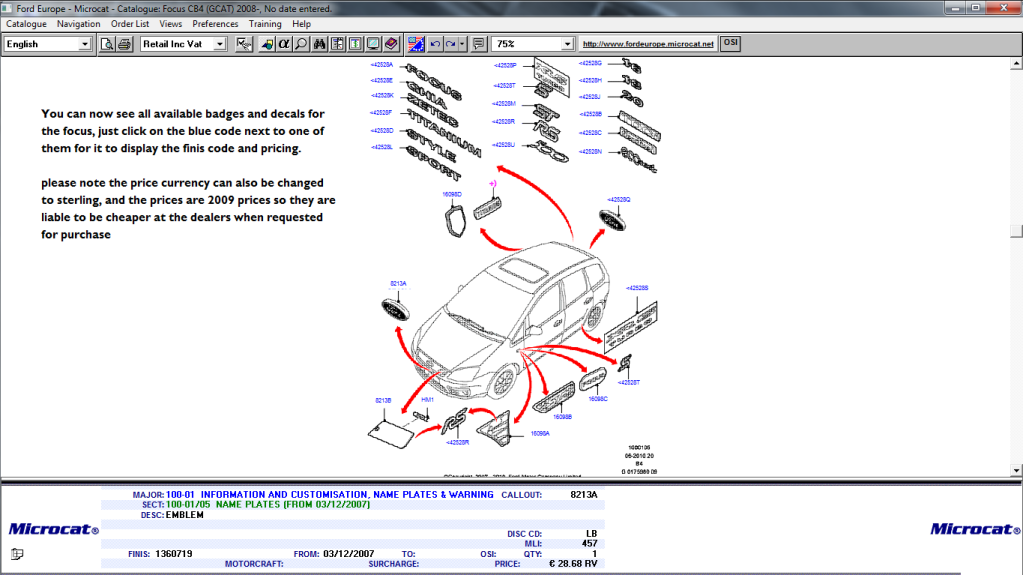Click callout code 42528G for 1.6 badge
The image size is (1023, 575).
(x=590, y=64)
